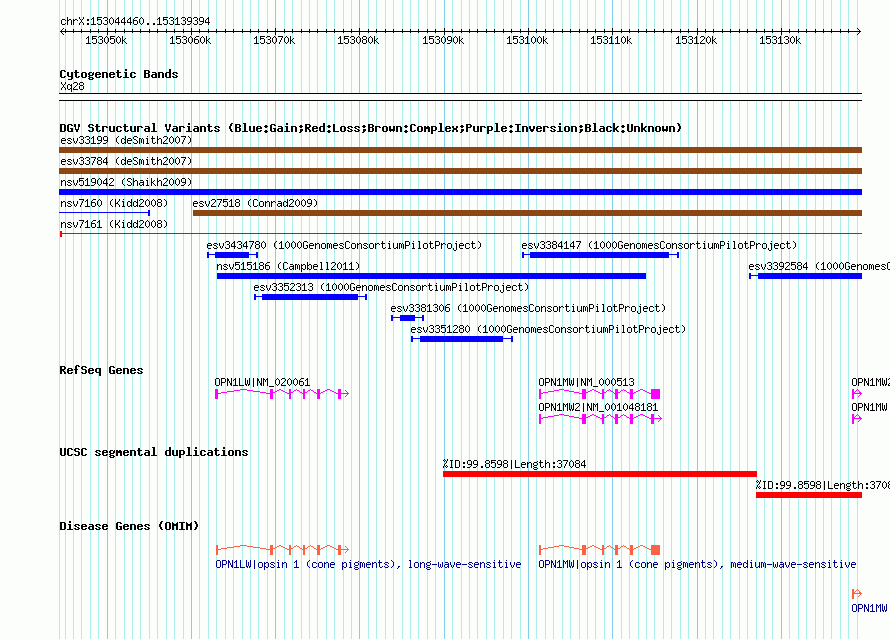Click the esv27518 (Conrad2009) label
The height and width of the screenshot is (639, 890).
(x=255, y=203)
